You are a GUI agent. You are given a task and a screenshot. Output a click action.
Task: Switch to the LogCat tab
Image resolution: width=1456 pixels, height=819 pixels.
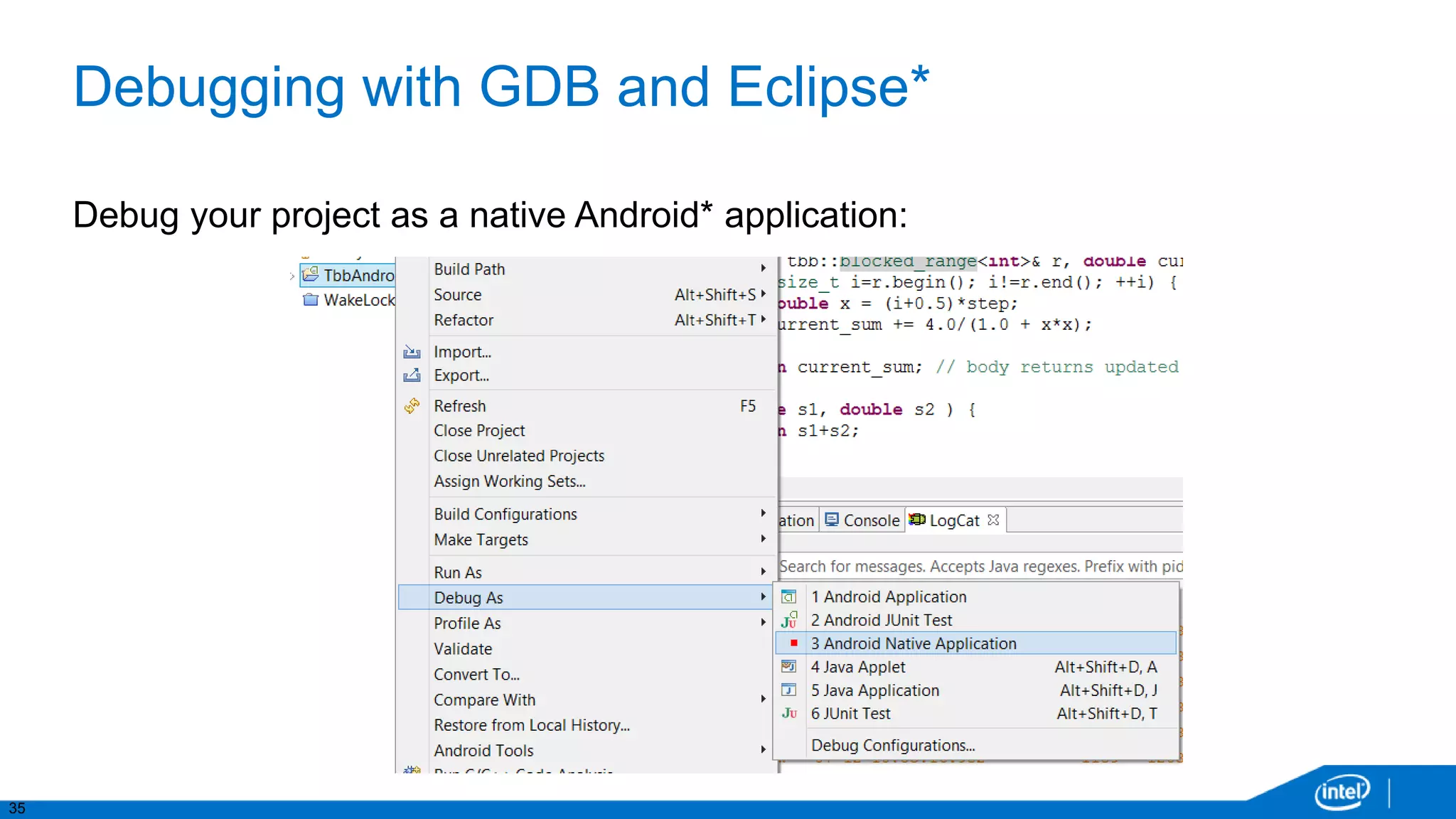pyautogui.click(x=956, y=520)
